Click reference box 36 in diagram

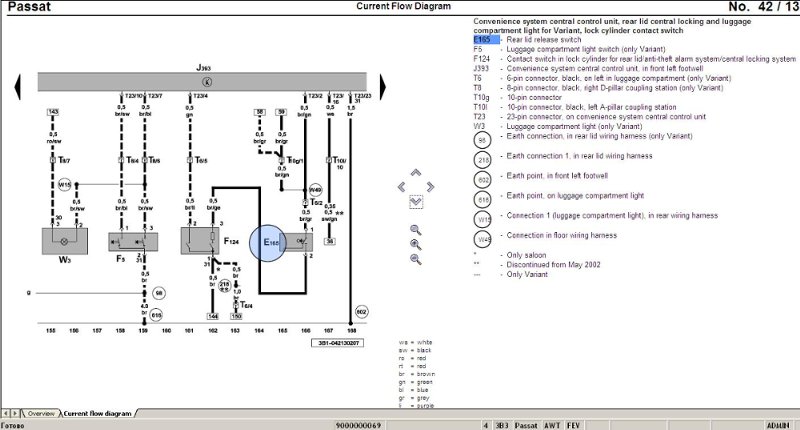[330, 241]
